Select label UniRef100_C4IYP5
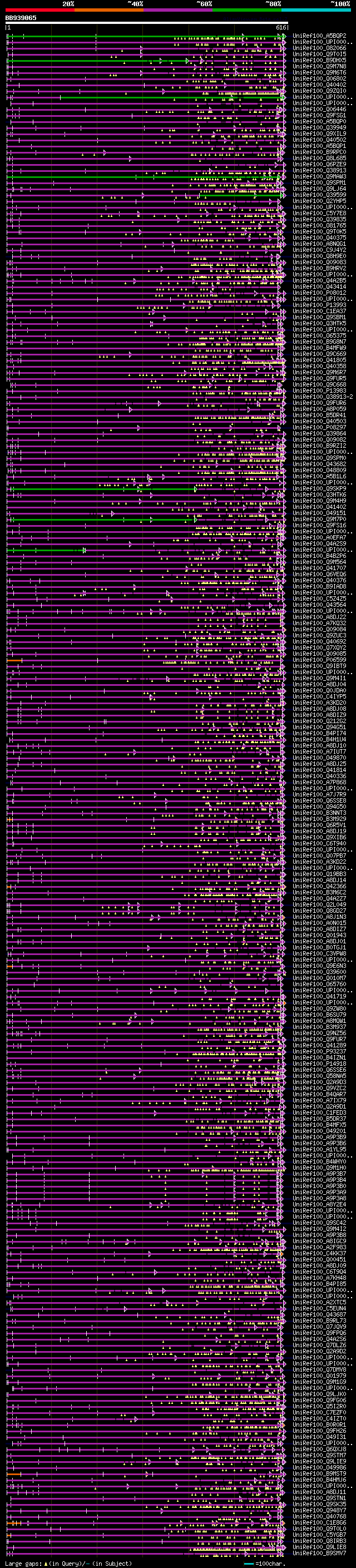356x1568 pixels. point(319,696)
